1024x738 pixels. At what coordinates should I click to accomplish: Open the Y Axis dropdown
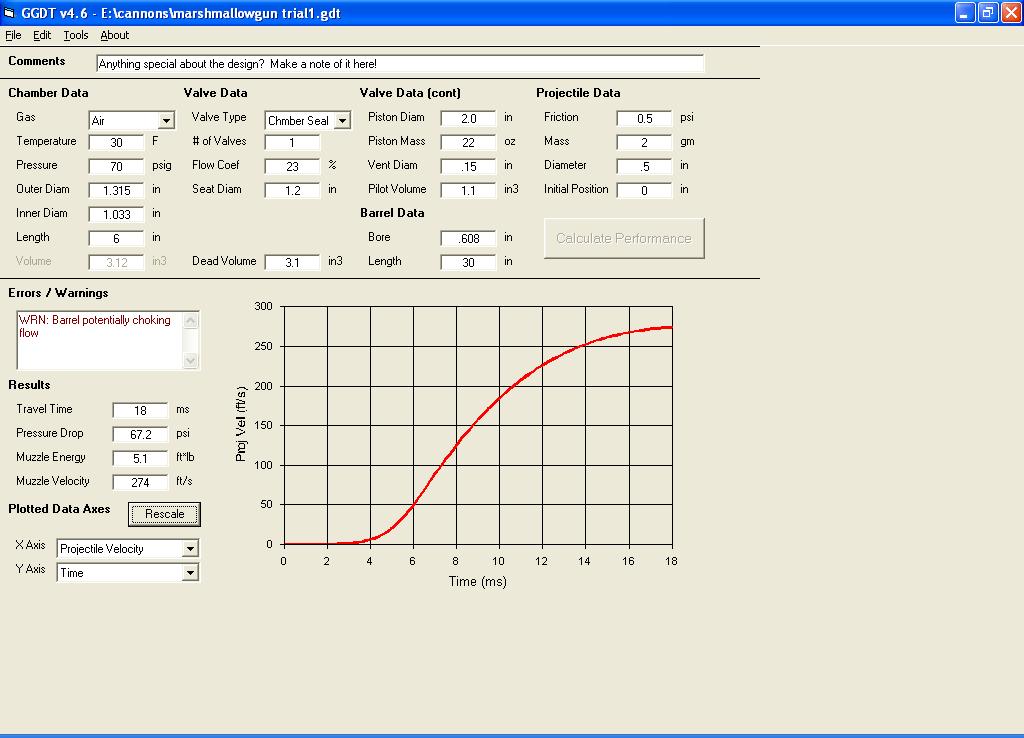tap(190, 573)
